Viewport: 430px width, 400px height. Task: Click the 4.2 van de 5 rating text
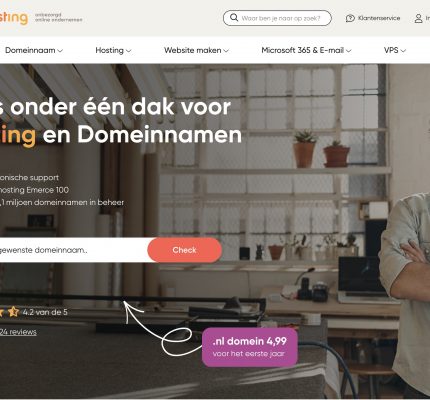[45, 312]
